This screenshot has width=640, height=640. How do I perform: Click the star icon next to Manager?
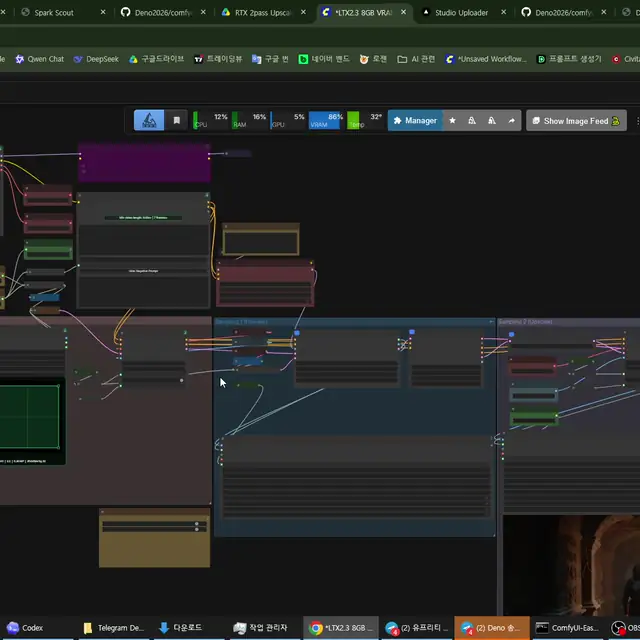click(452, 121)
